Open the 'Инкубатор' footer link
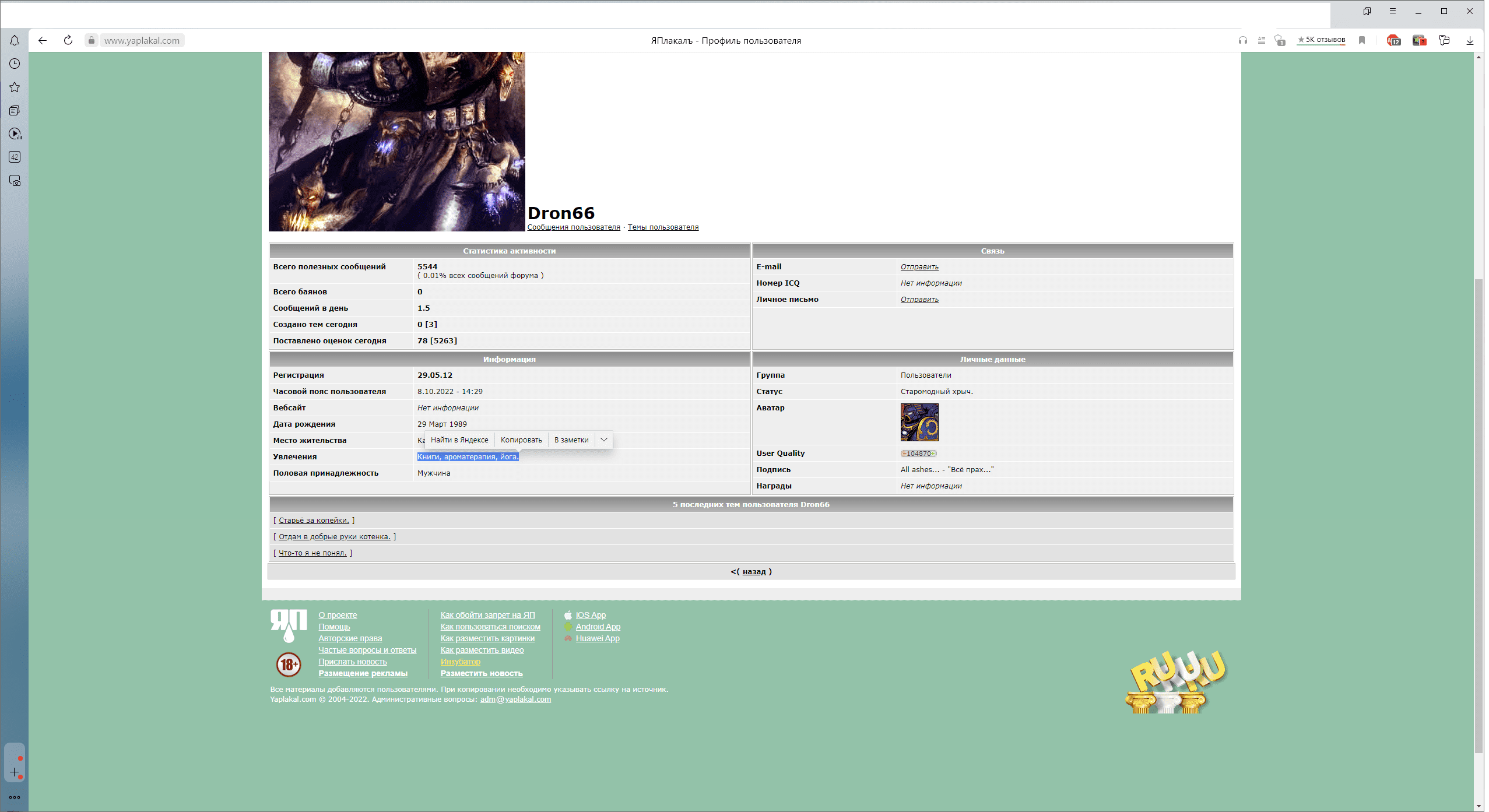The height and width of the screenshot is (812, 1489). click(x=460, y=662)
